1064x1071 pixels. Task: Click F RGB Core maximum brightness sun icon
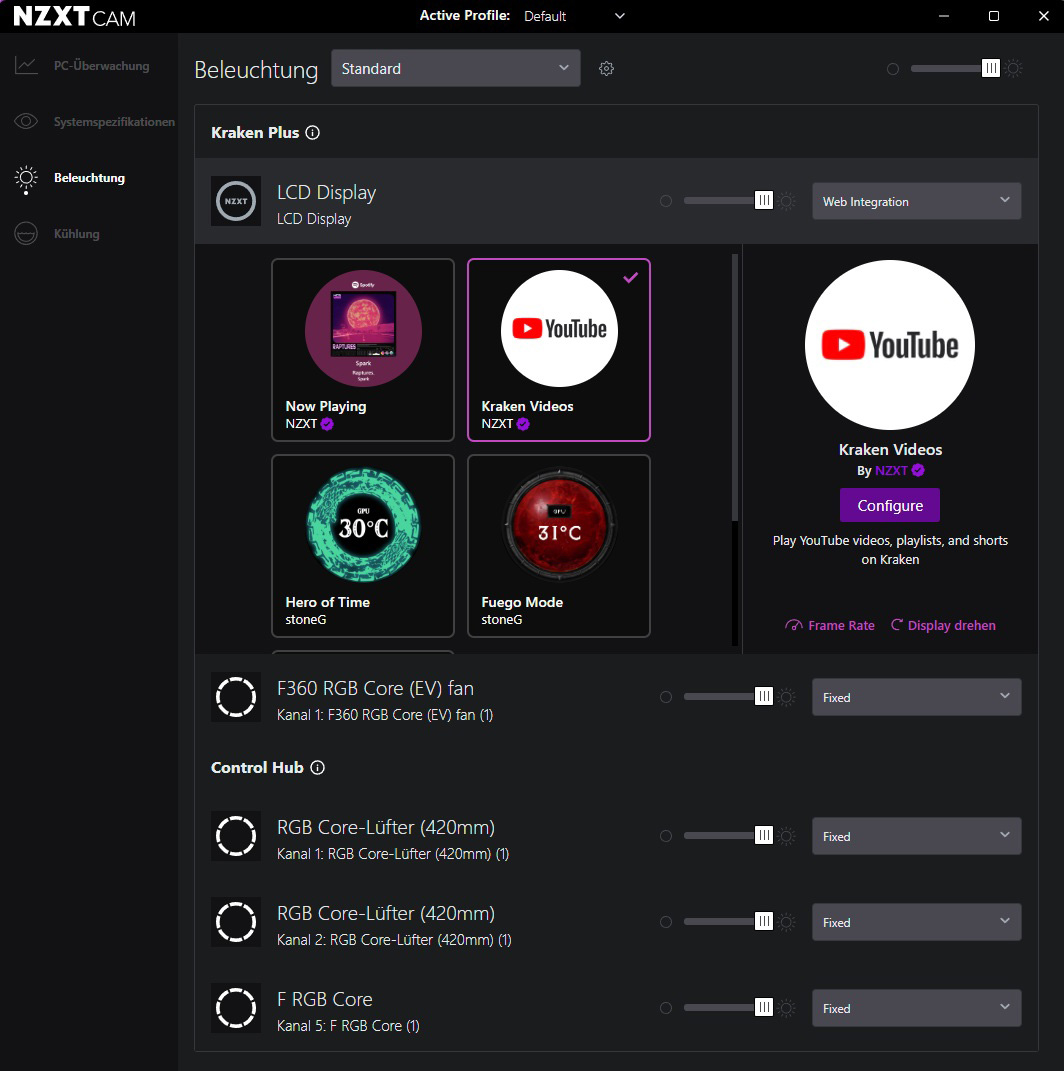pyautogui.click(x=787, y=1008)
